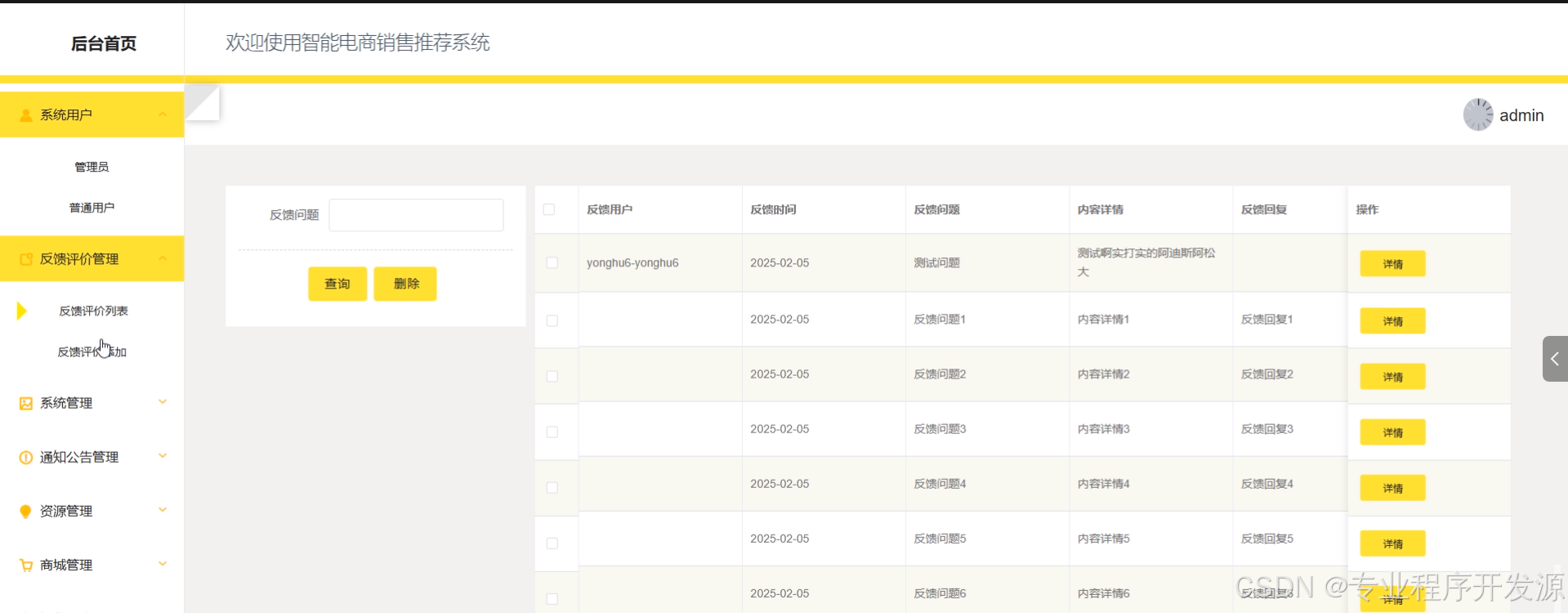Check the row for 反馈问题5
Screen dimensions: 1568x613
click(x=552, y=543)
